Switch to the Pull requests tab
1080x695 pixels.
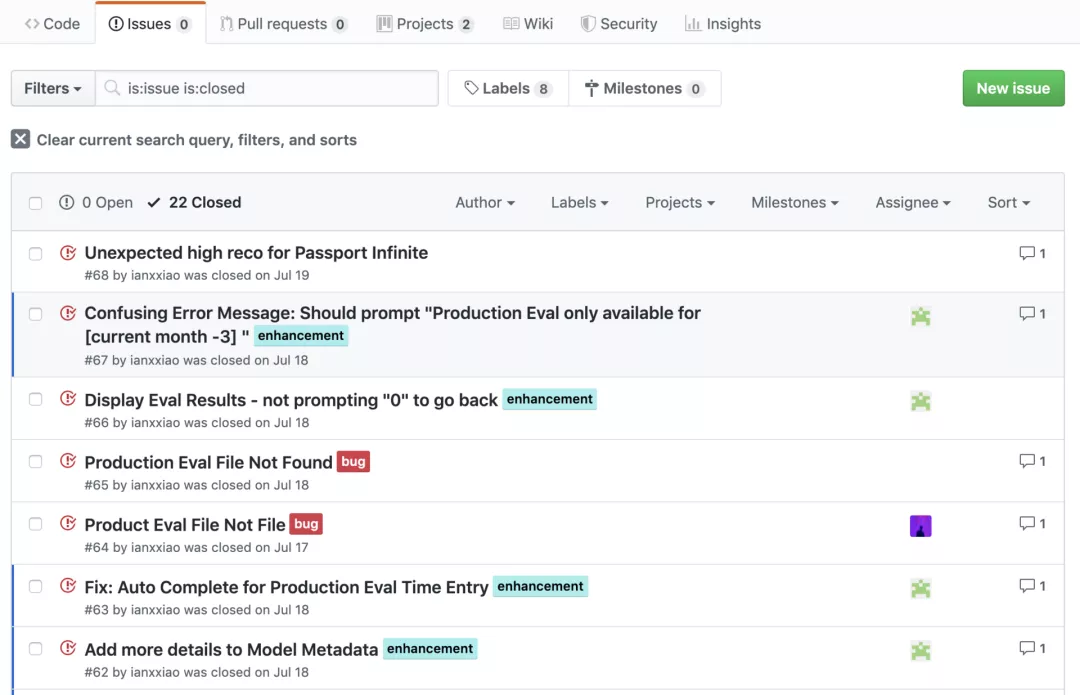[x=283, y=24]
